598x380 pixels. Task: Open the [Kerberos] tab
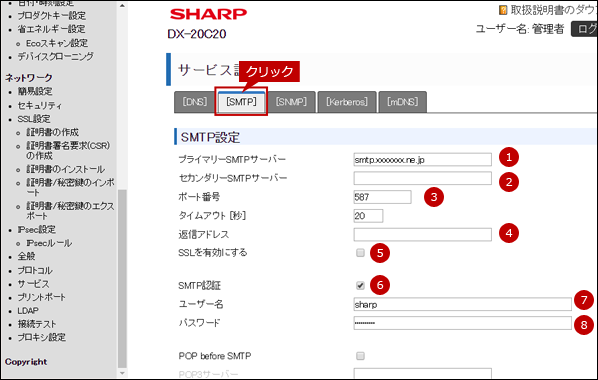click(347, 102)
